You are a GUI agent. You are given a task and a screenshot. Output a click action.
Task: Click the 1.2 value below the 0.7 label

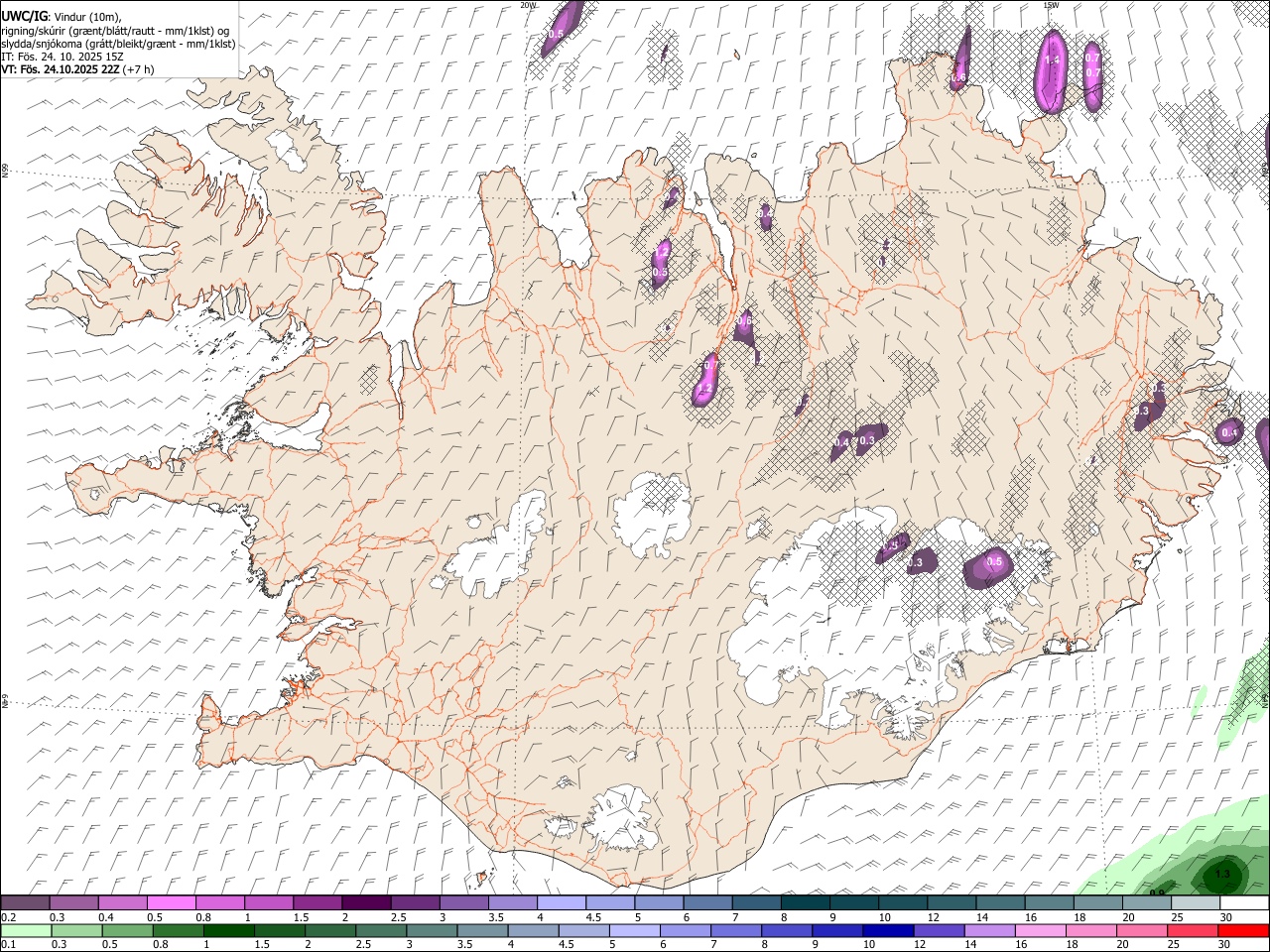pos(705,389)
